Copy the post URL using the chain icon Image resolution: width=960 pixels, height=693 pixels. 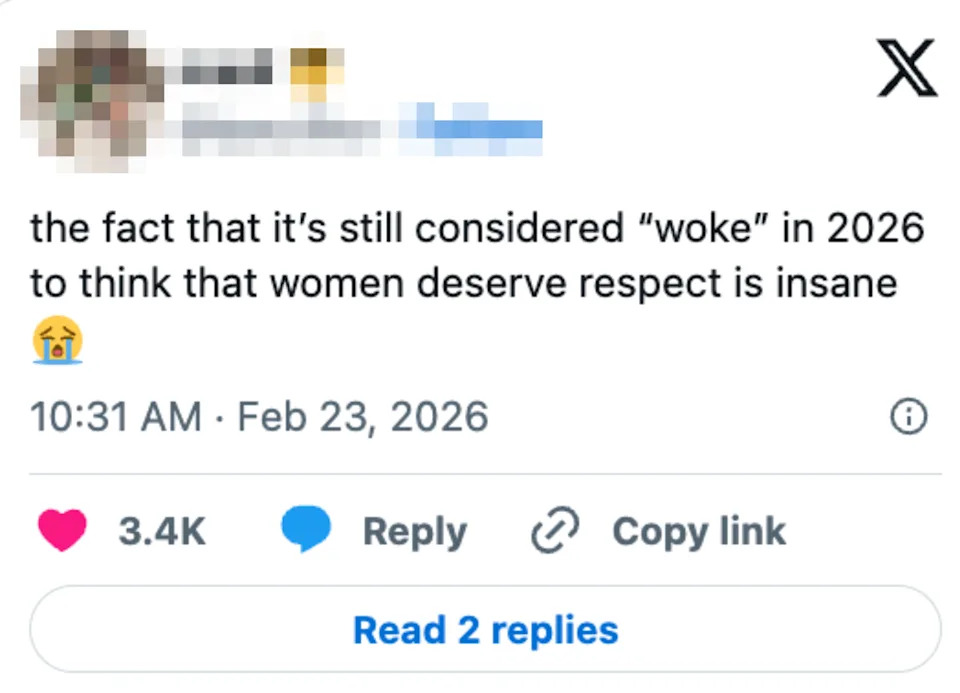[552, 530]
